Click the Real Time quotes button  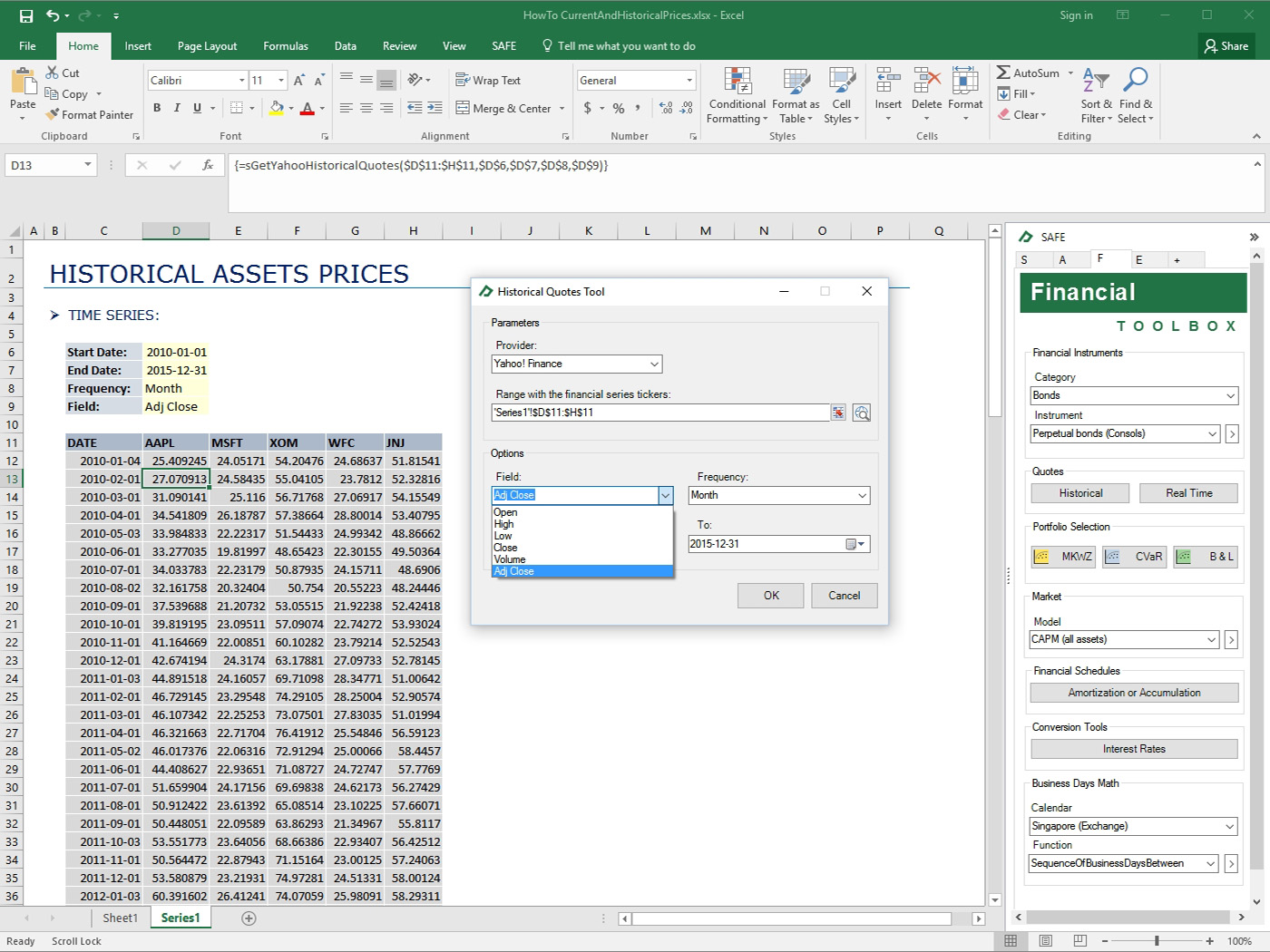pos(1189,493)
